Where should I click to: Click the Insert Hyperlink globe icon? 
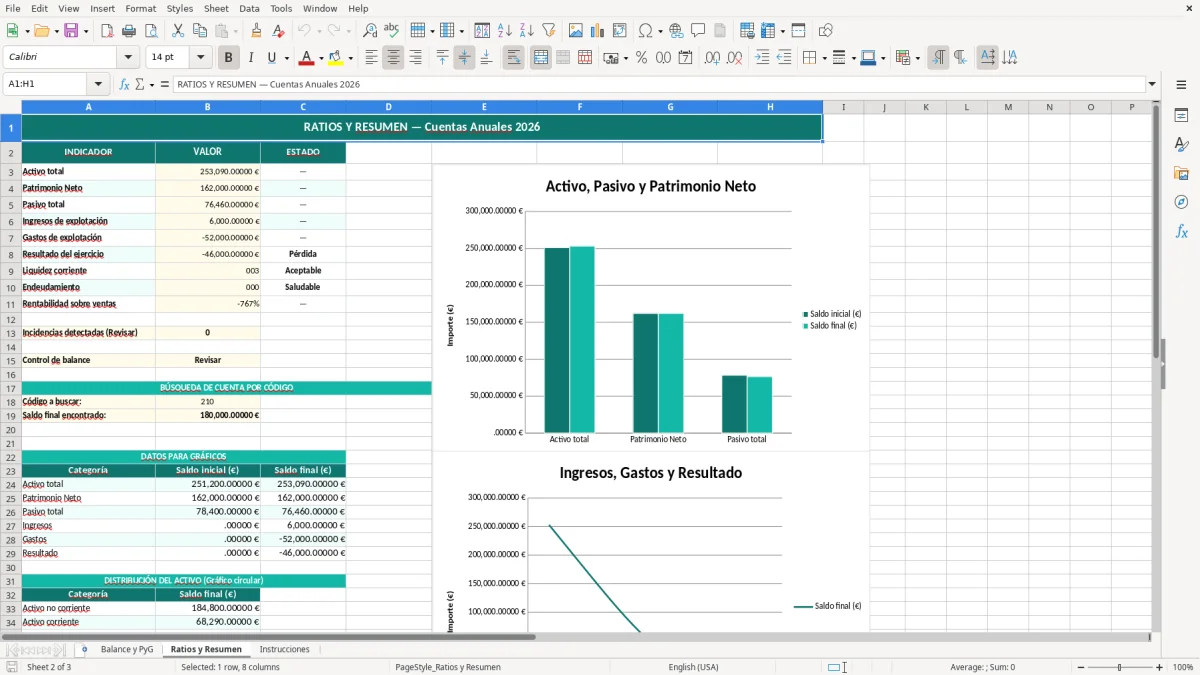click(676, 31)
